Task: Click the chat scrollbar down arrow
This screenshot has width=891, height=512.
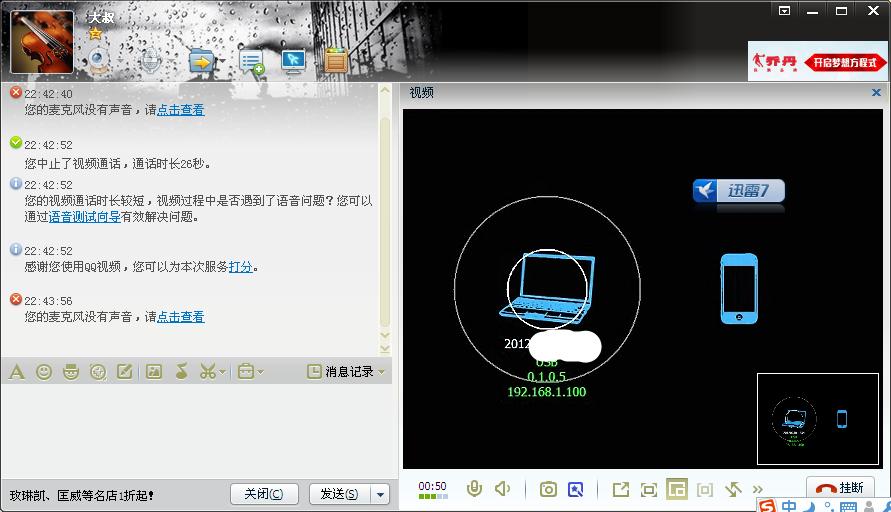Action: click(385, 335)
